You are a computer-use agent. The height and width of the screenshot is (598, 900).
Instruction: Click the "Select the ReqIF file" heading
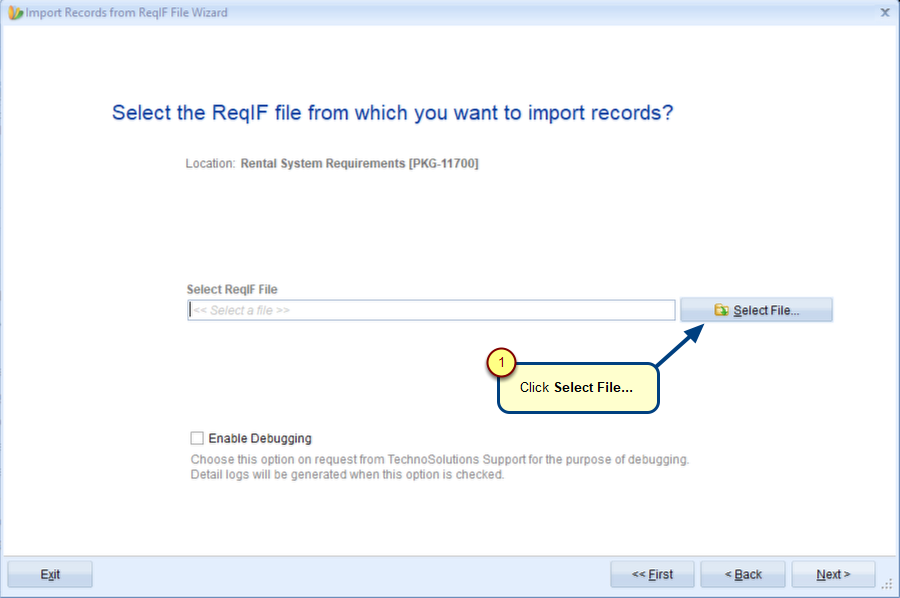pyautogui.click(x=392, y=112)
